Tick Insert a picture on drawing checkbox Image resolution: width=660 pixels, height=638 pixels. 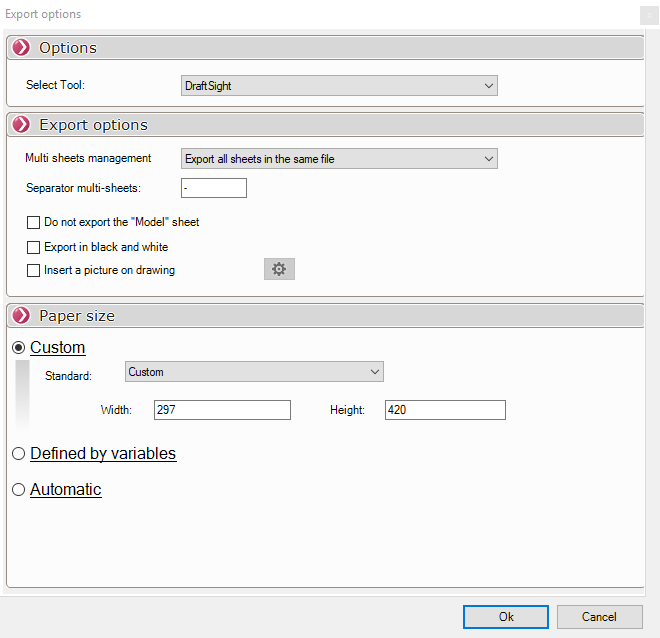click(x=34, y=270)
